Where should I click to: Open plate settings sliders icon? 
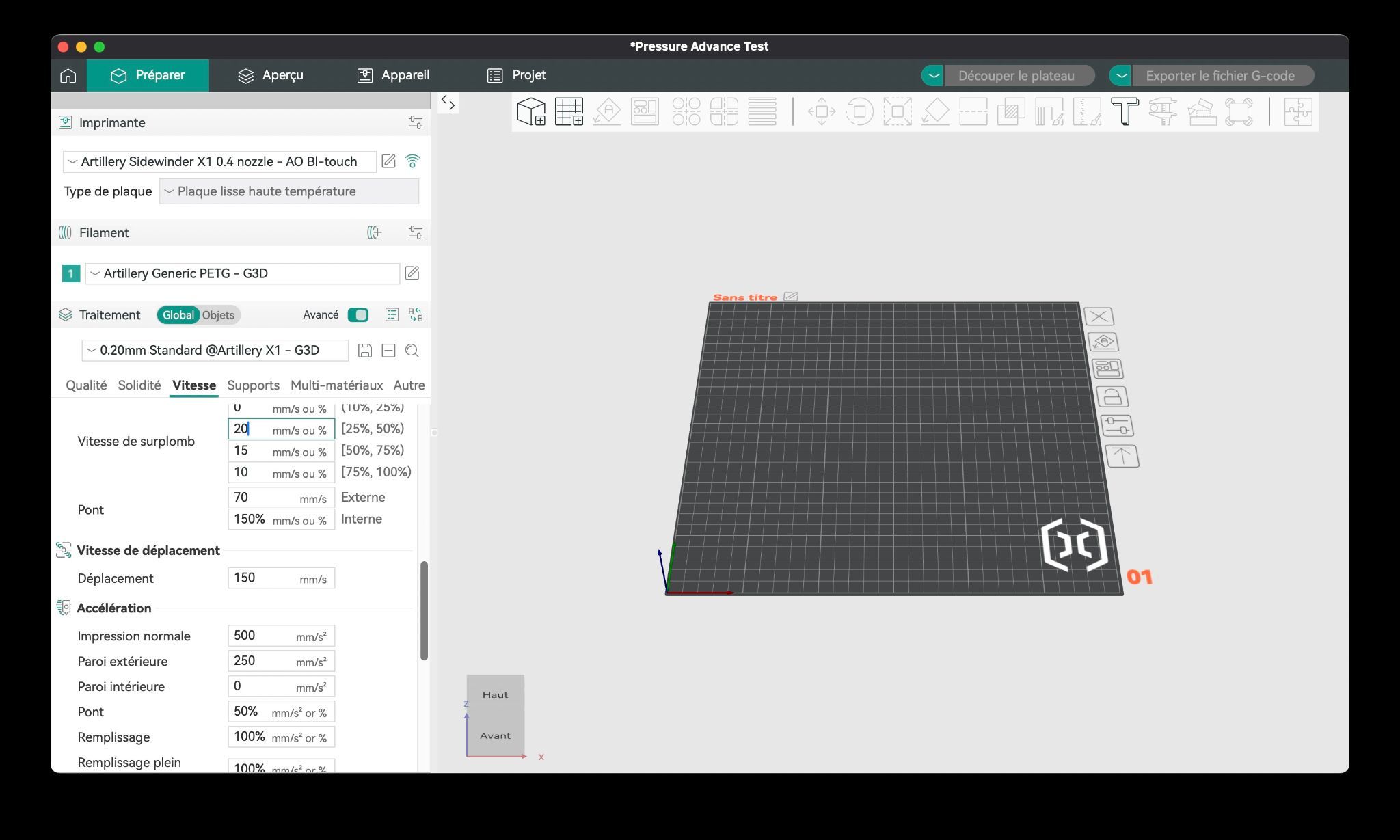1116,426
